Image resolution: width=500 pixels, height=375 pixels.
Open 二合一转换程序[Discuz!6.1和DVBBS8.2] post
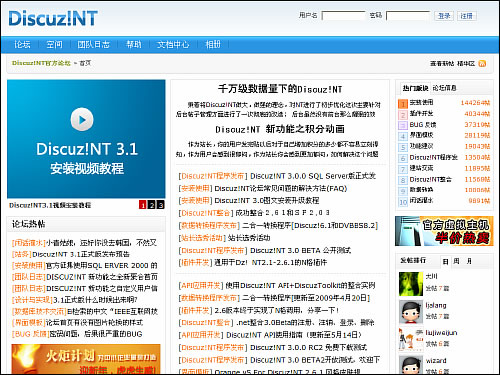(310, 226)
